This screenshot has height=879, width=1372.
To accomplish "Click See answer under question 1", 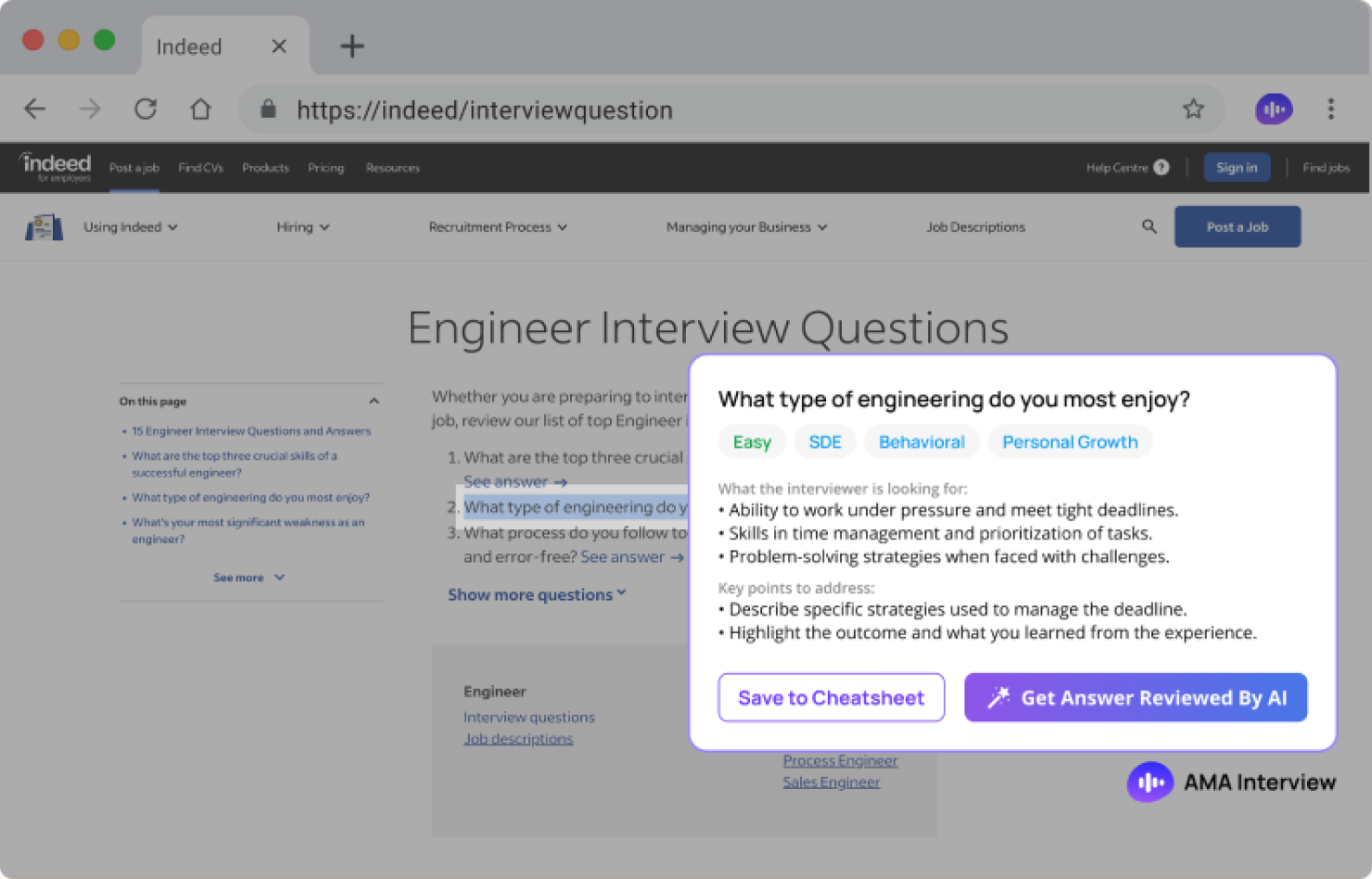I will pos(514,482).
